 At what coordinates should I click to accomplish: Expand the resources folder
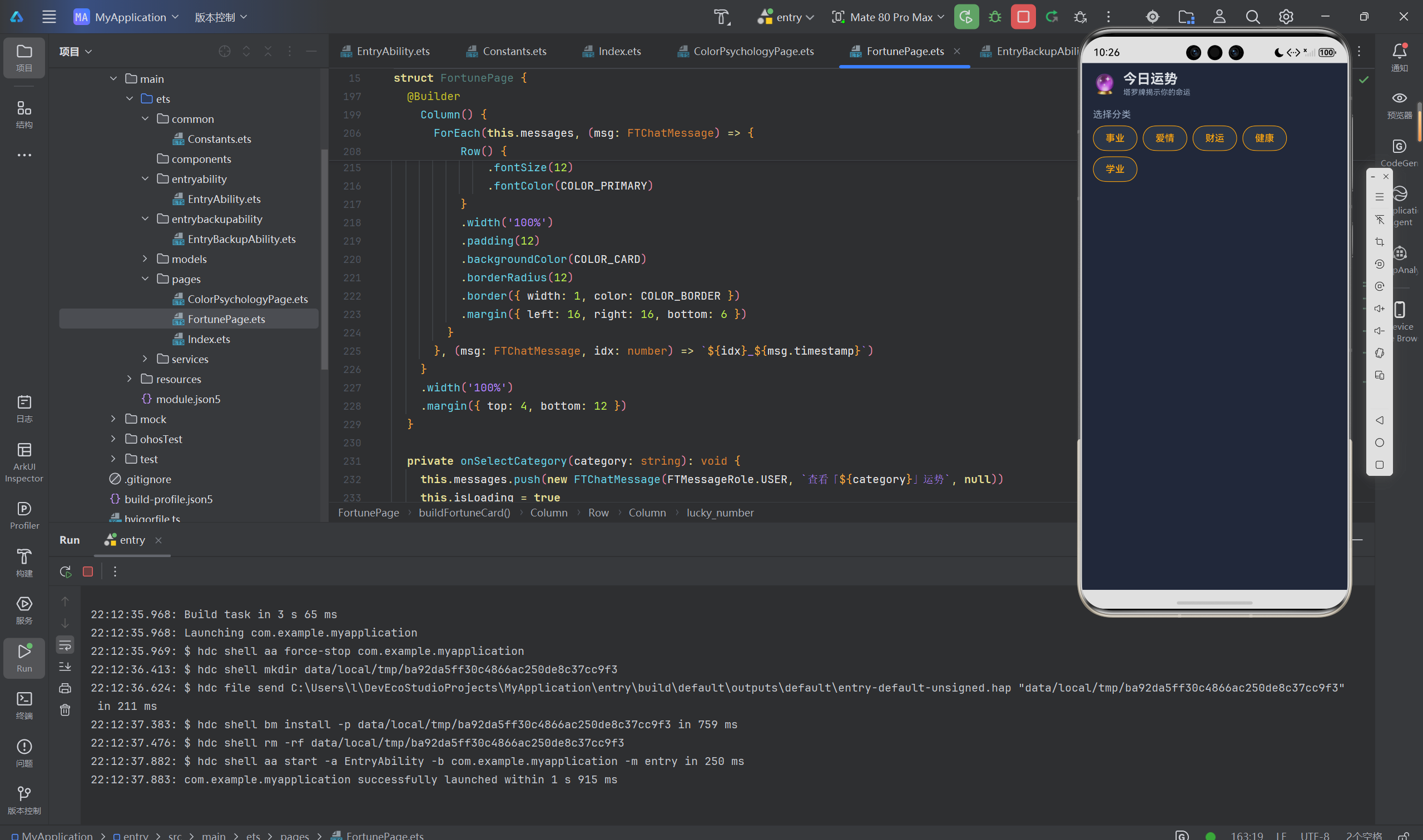pyautogui.click(x=129, y=379)
